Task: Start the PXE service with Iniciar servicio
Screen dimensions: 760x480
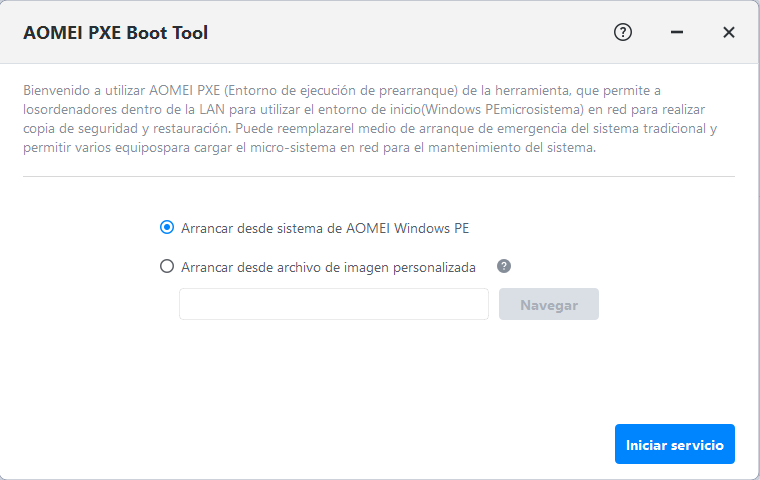Action: 674,444
